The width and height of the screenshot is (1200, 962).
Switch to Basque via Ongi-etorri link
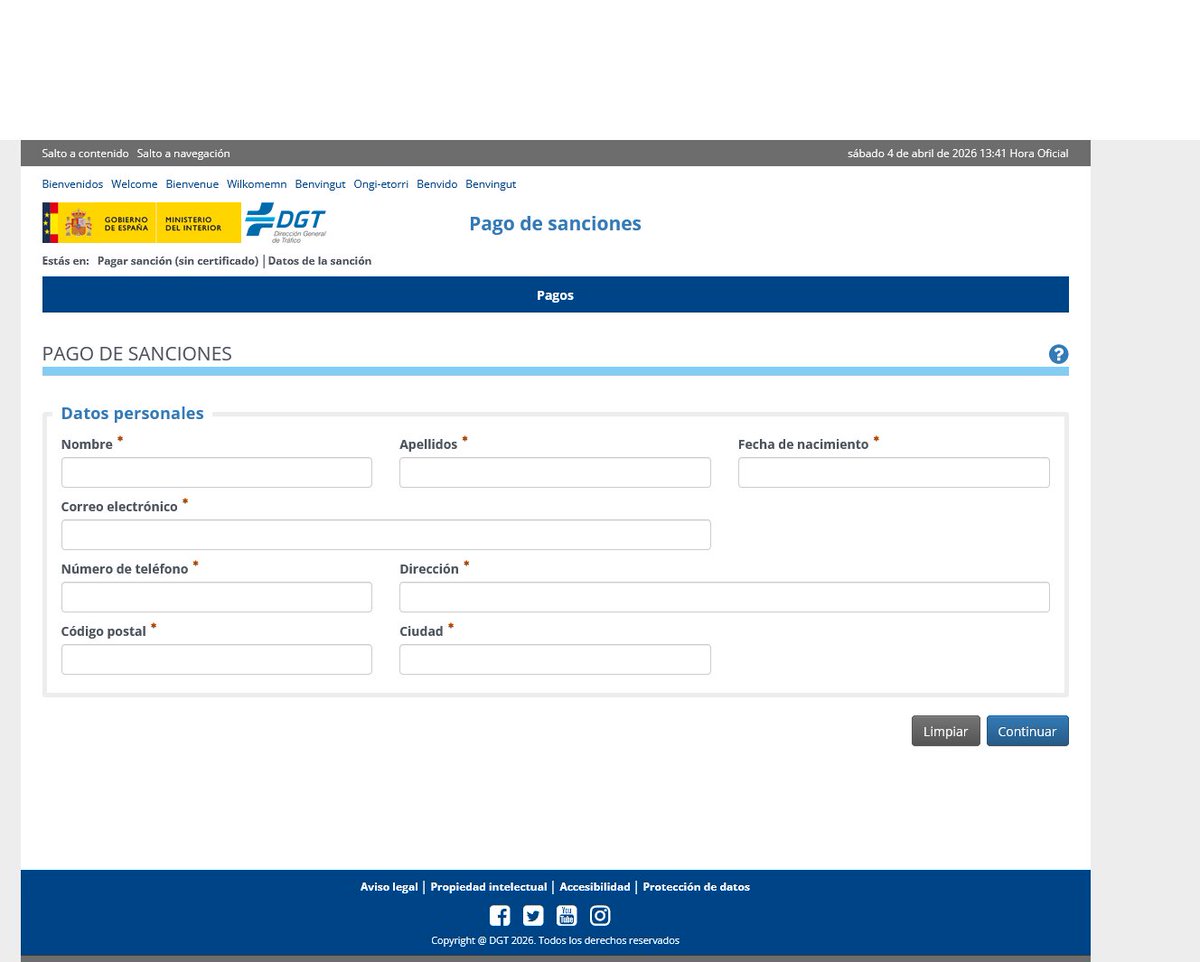(x=381, y=184)
